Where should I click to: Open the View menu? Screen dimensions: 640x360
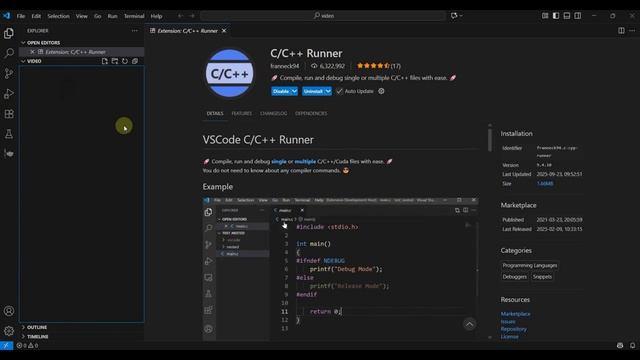[x=82, y=16]
